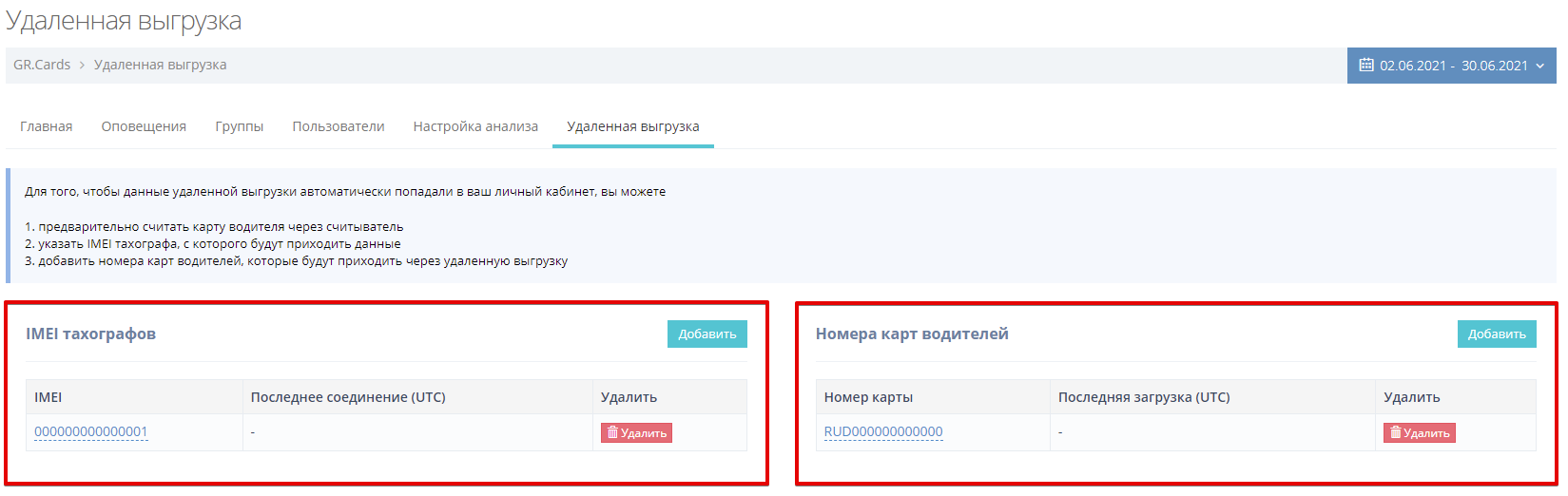Click the Последнее соединение (UTC) column header

[x=348, y=397]
